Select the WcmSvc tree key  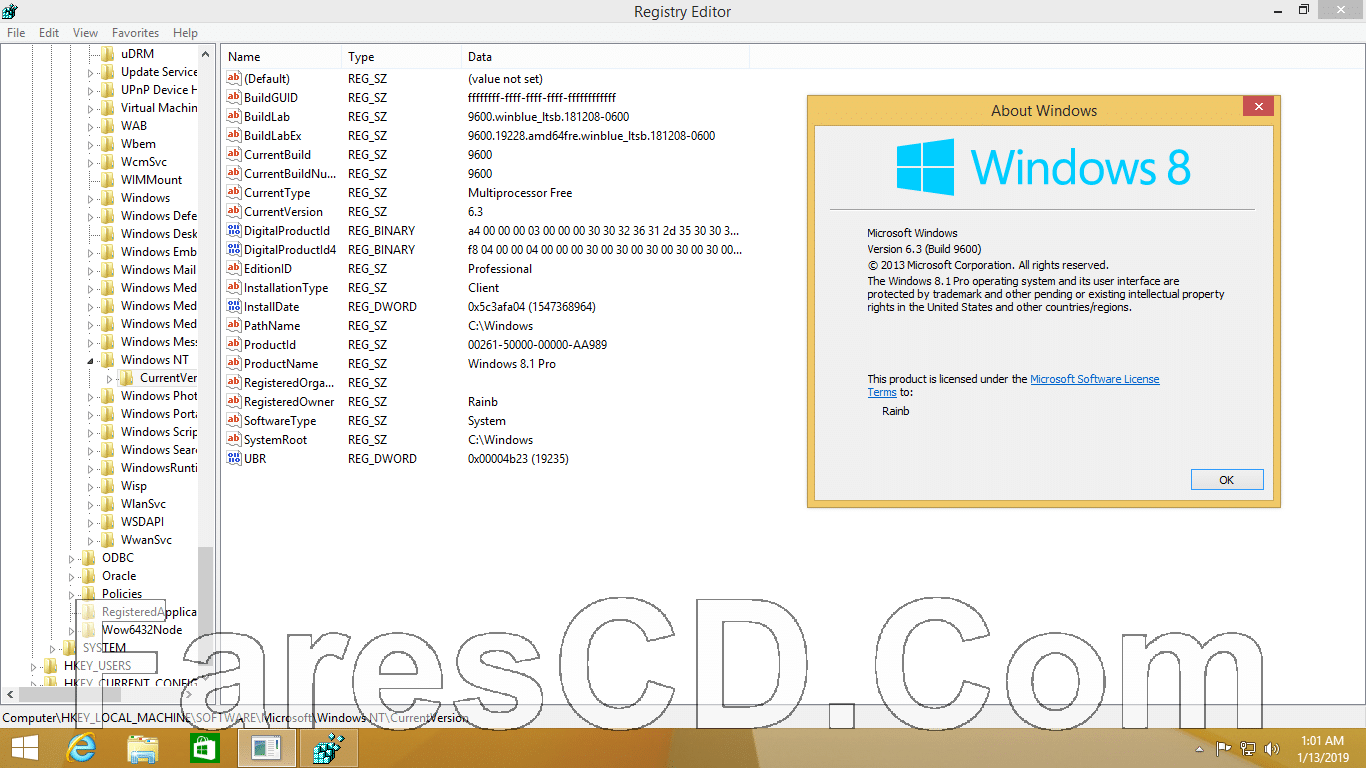click(x=144, y=162)
